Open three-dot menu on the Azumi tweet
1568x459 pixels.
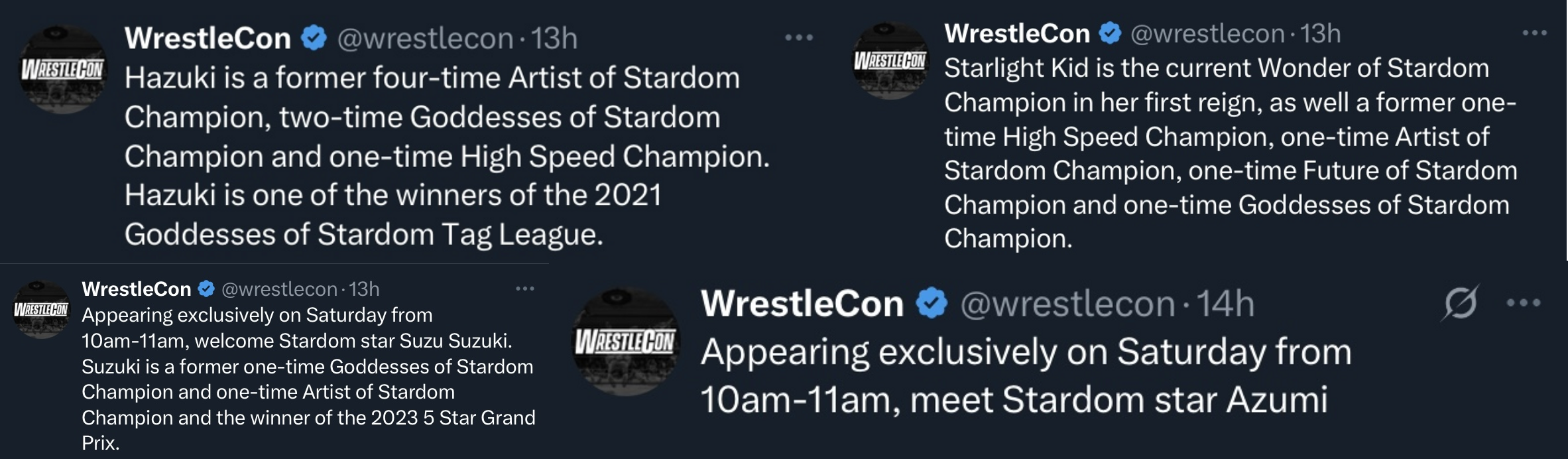point(1523,303)
